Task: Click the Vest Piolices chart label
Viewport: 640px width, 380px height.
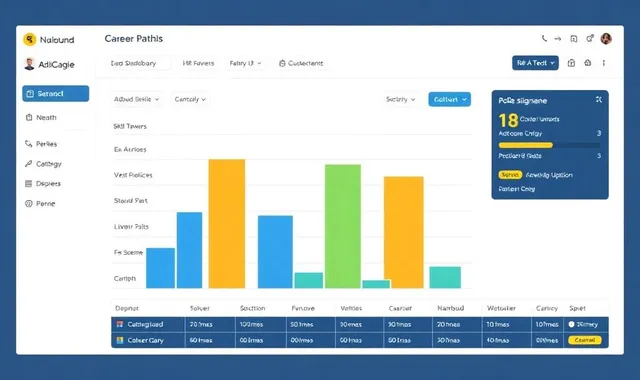Action: click(133, 175)
